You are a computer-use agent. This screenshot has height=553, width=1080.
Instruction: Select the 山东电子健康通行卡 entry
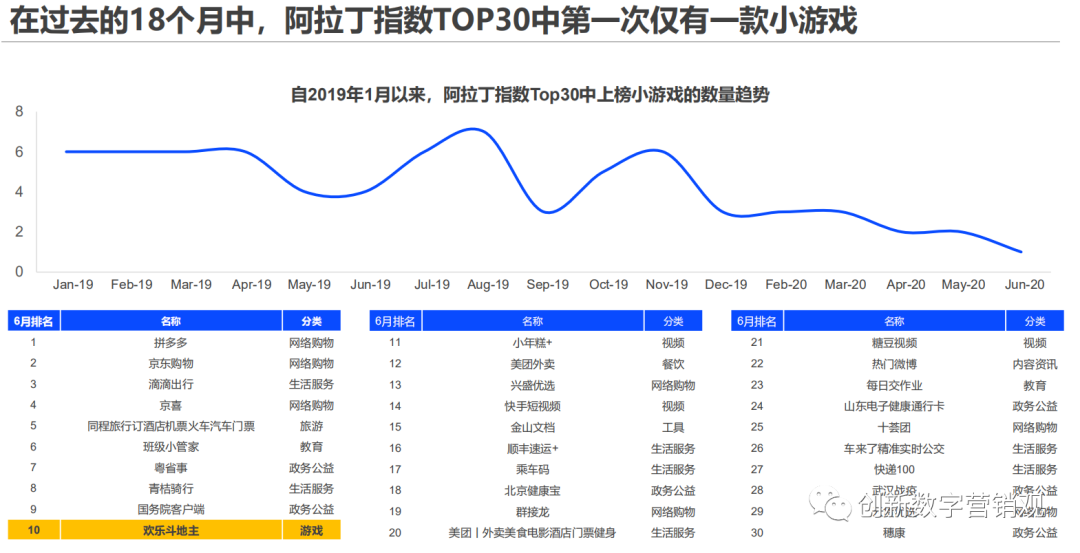pyautogui.click(x=894, y=406)
